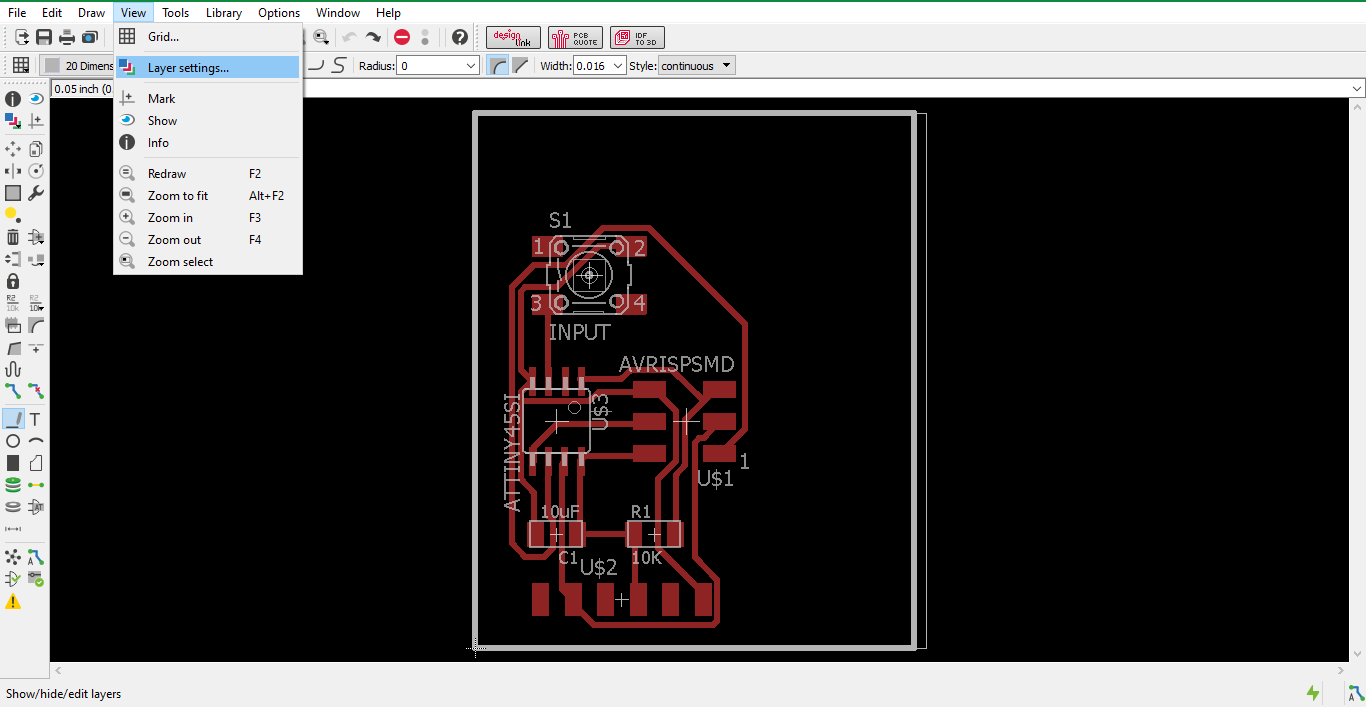1366x707 pixels.
Task: Select the Delete trash can tool
Action: 13,237
